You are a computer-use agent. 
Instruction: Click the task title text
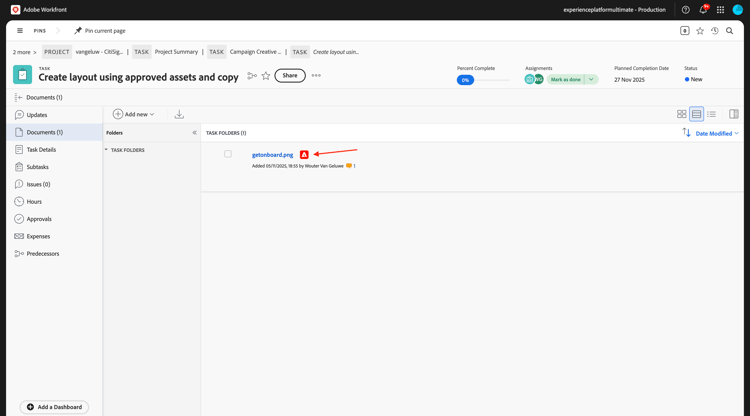(x=138, y=77)
